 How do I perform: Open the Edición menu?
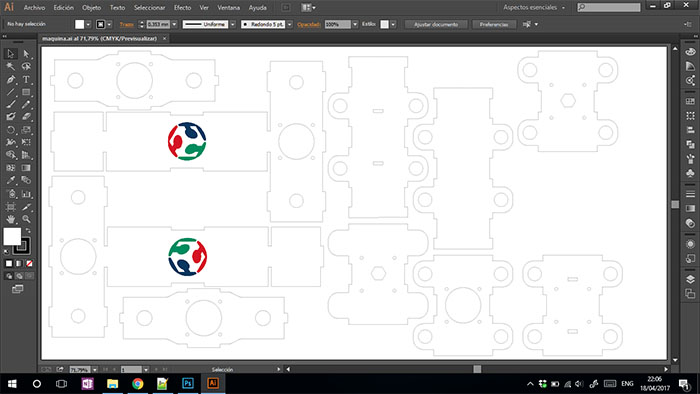click(63, 8)
